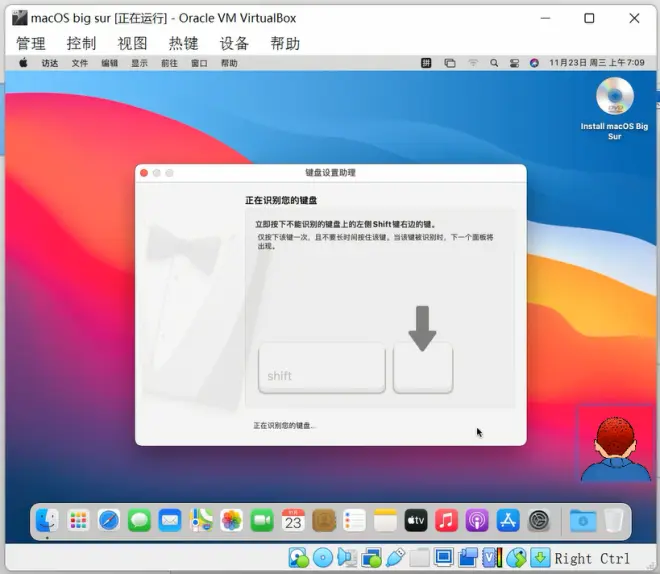Open the 热键 menu in VirtualBox
The height and width of the screenshot is (574, 660).
(183, 43)
